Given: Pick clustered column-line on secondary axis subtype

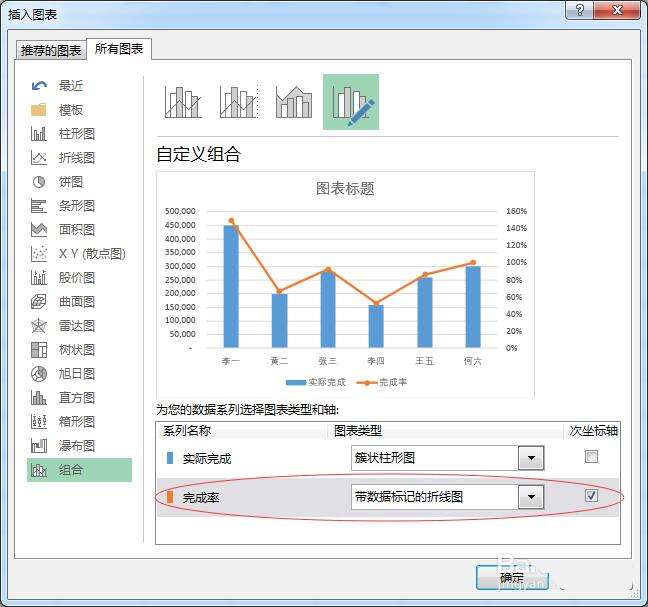Looking at the screenshot, I should [x=239, y=102].
